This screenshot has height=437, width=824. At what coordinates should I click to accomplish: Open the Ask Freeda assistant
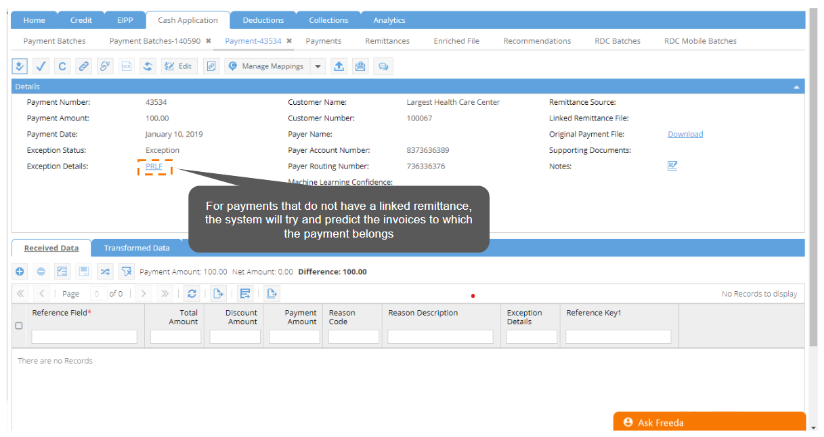[709, 422]
